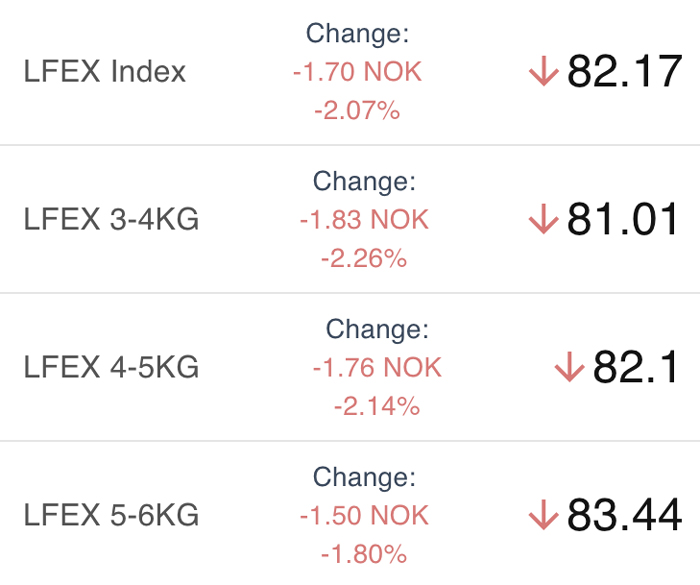
Task: Click the down arrow beside 83.44
Action: pyautogui.click(x=544, y=514)
